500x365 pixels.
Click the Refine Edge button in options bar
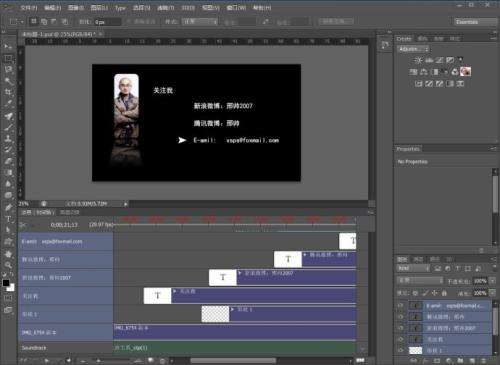[336, 22]
